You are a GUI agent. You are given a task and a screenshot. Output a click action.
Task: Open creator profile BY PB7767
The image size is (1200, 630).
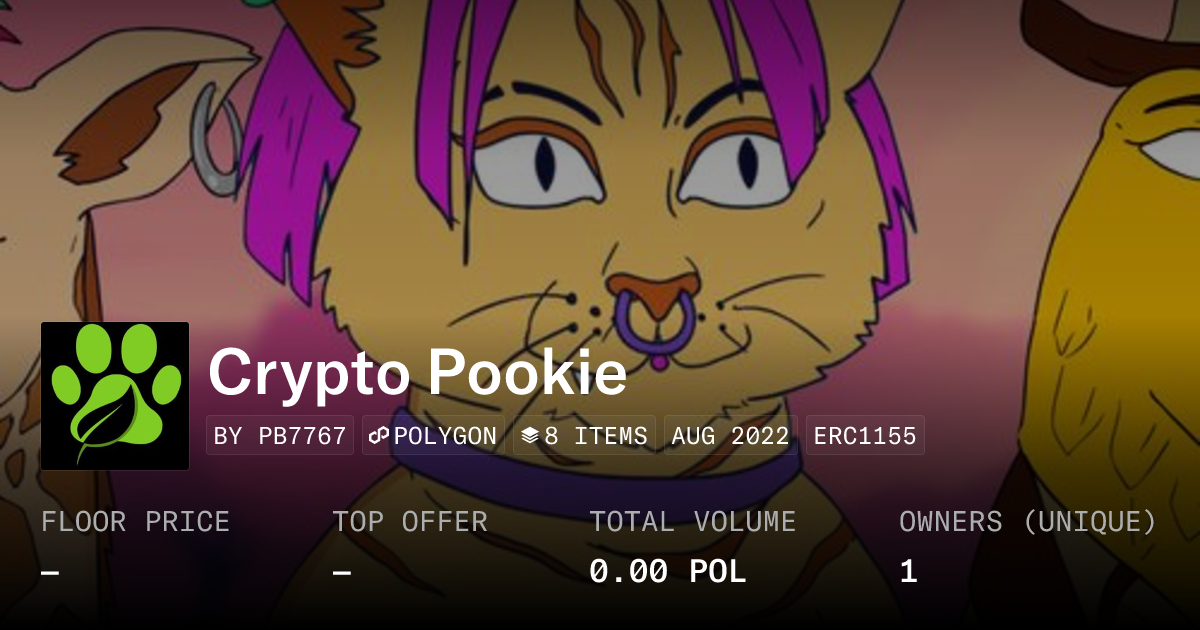[x=280, y=436]
